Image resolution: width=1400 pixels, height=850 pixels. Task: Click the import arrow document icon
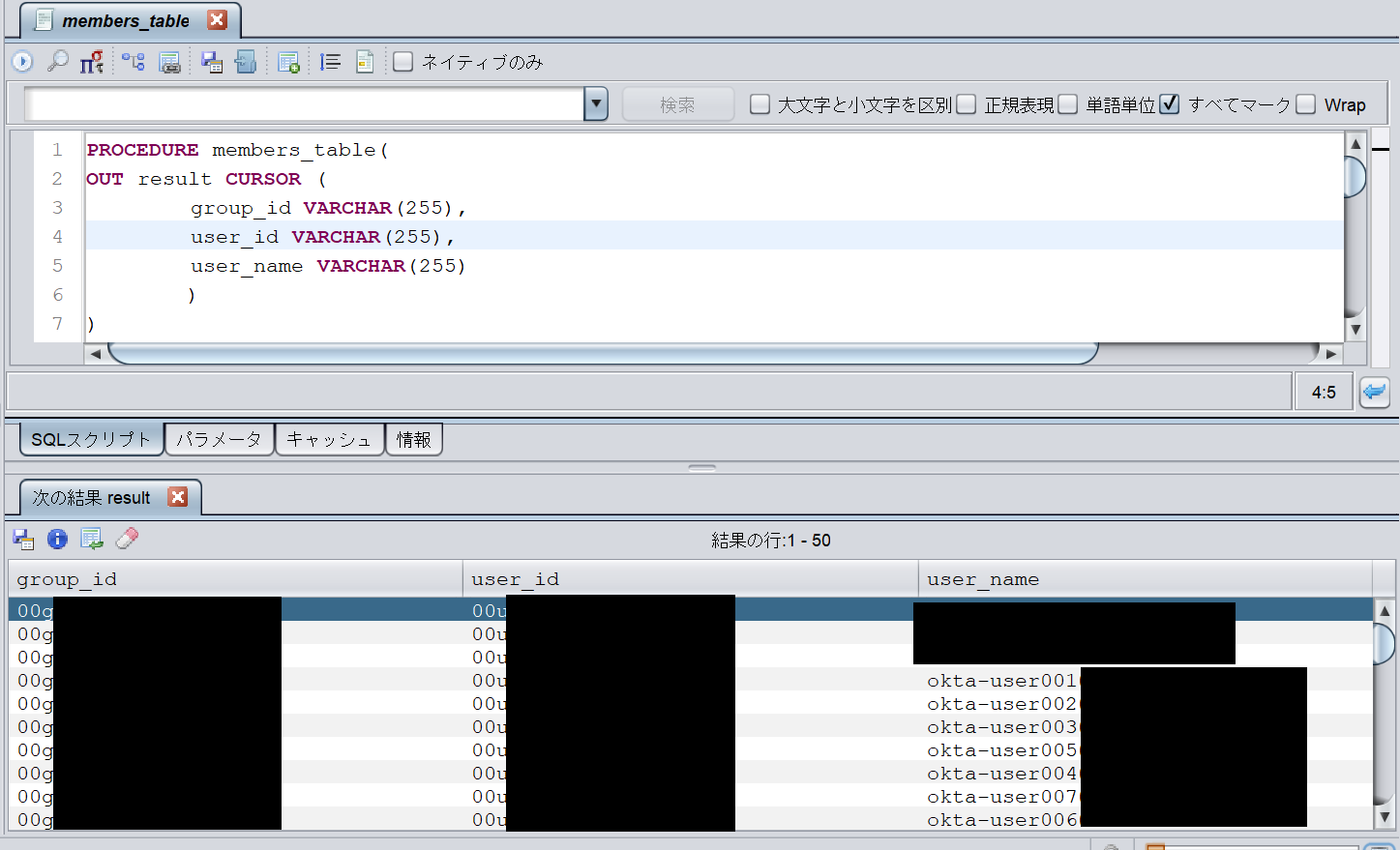(x=246, y=62)
